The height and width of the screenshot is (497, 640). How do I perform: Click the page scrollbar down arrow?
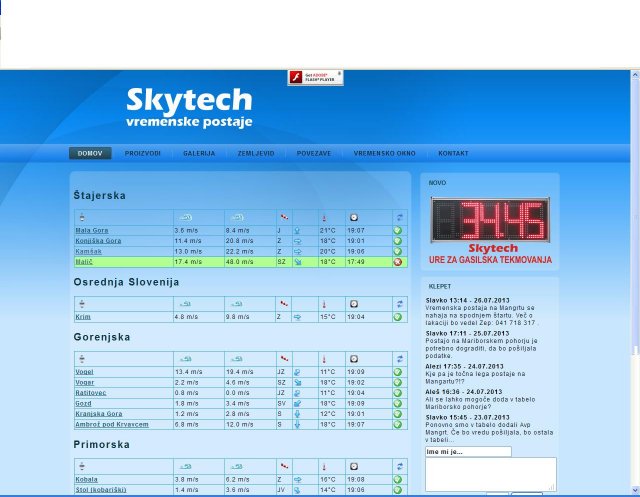[635, 490]
